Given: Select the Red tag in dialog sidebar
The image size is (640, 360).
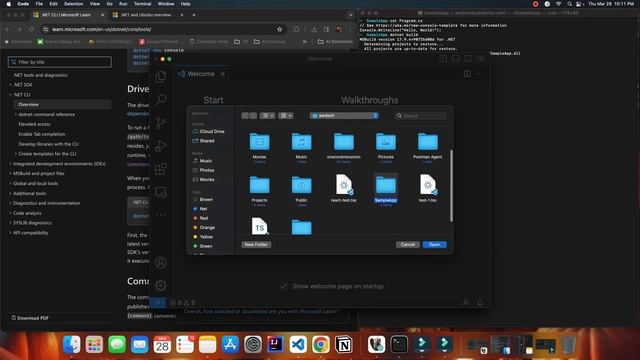Looking at the screenshot, I should click(200, 218).
